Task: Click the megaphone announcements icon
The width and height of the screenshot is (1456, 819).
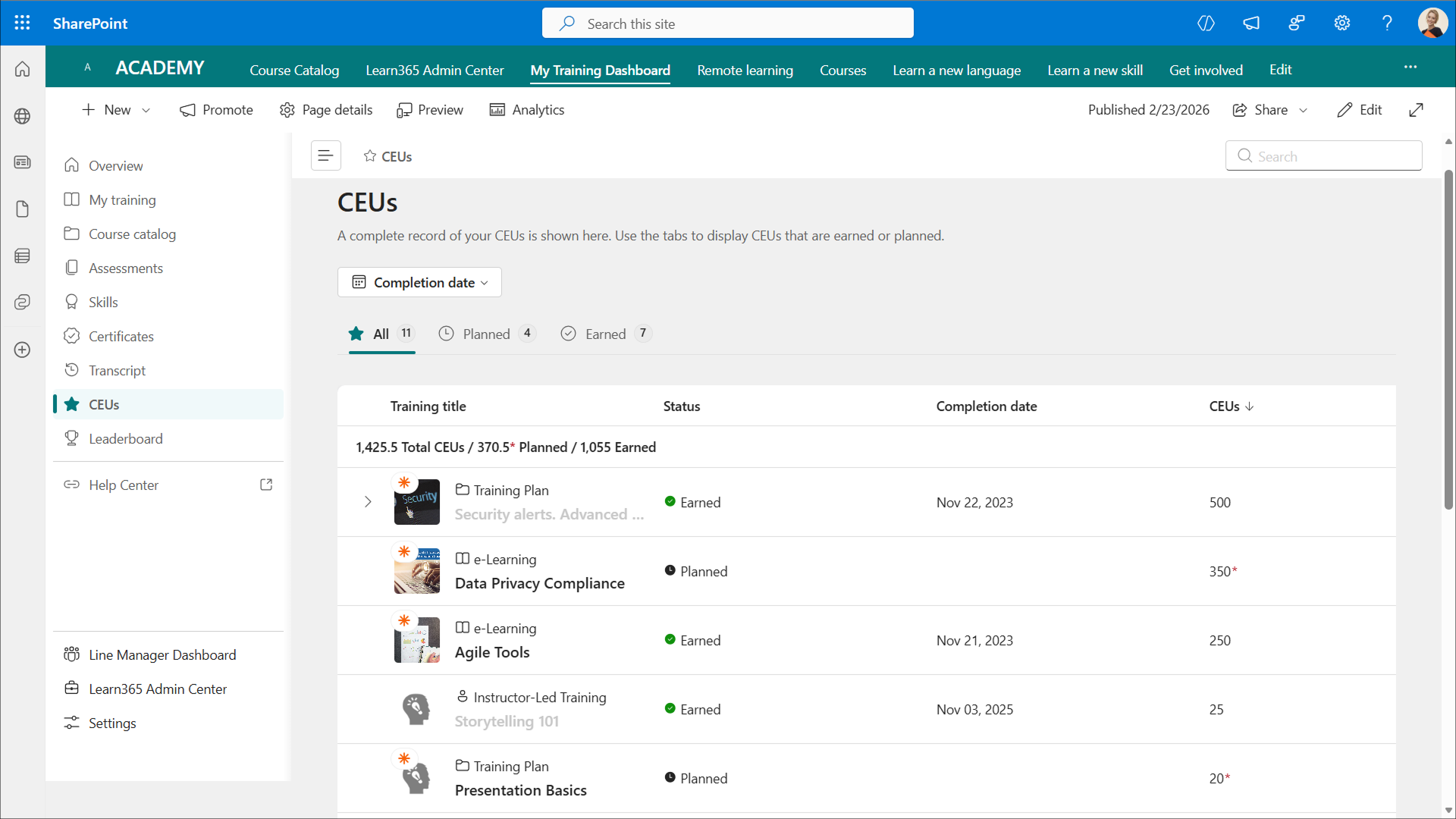Action: point(1250,23)
